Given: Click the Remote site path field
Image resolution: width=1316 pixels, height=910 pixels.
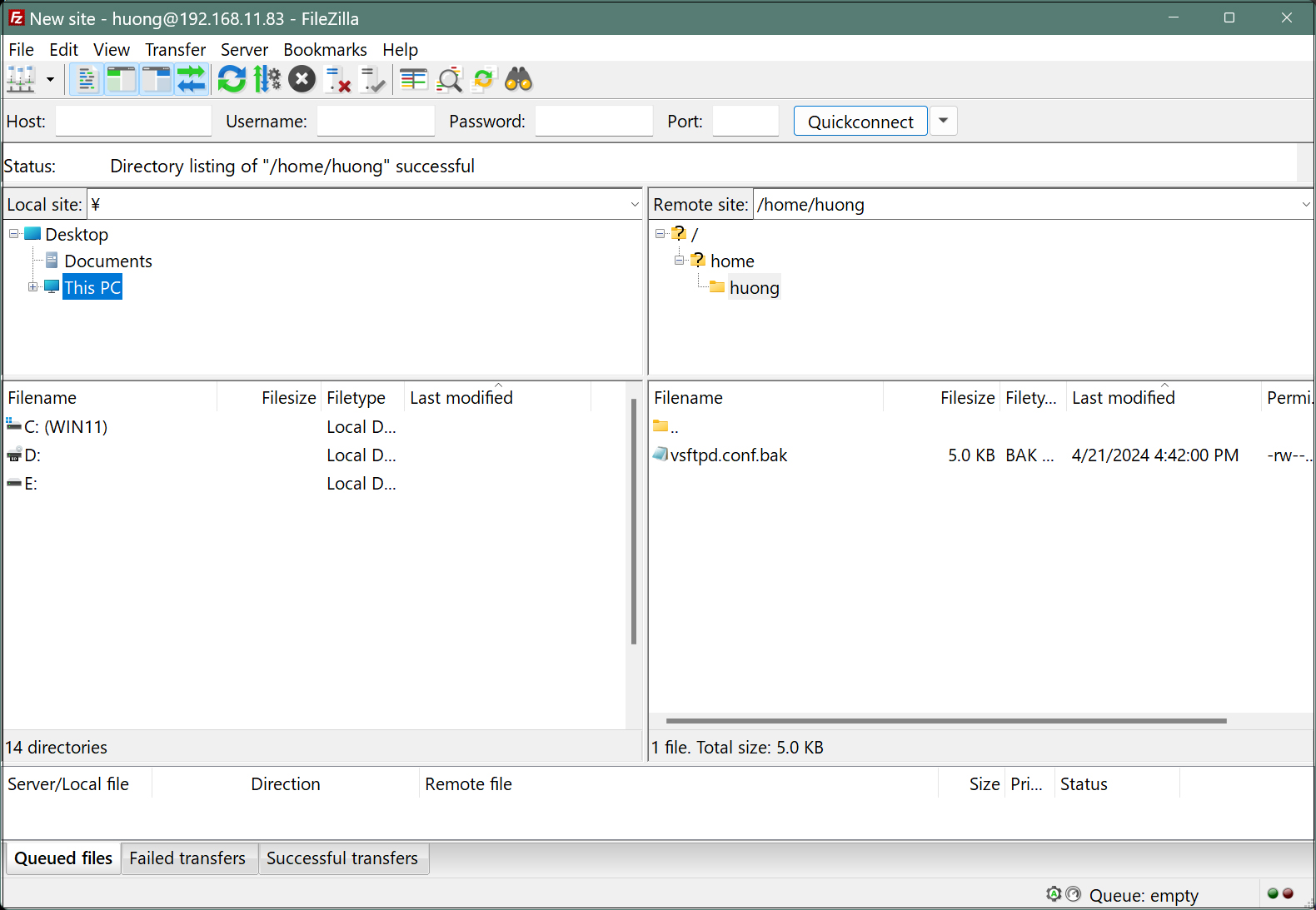Looking at the screenshot, I should pos(1025,205).
